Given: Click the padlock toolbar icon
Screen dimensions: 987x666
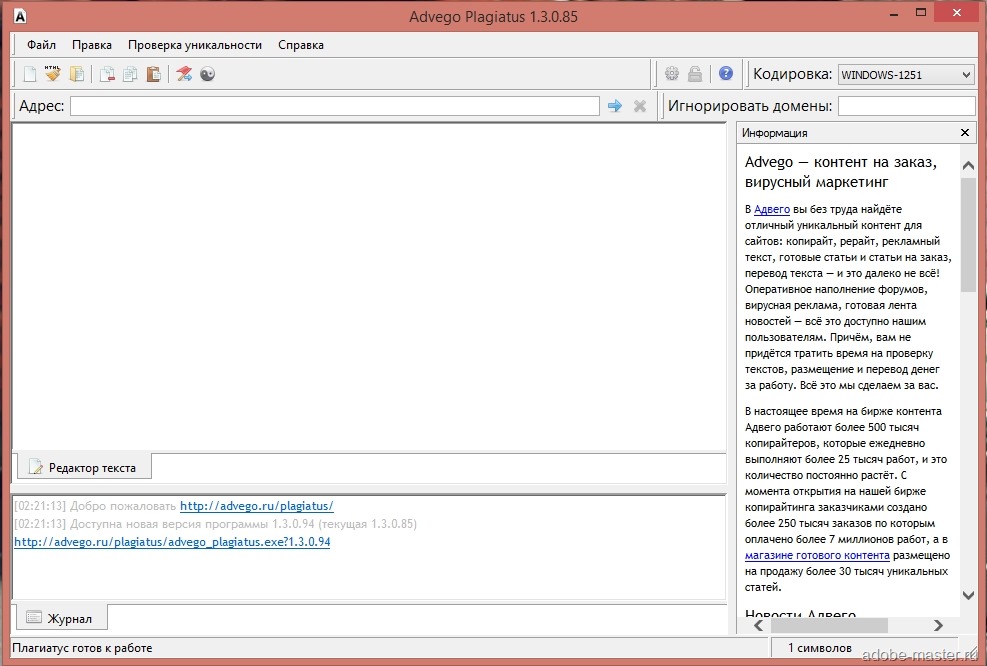Looking at the screenshot, I should coord(695,74).
